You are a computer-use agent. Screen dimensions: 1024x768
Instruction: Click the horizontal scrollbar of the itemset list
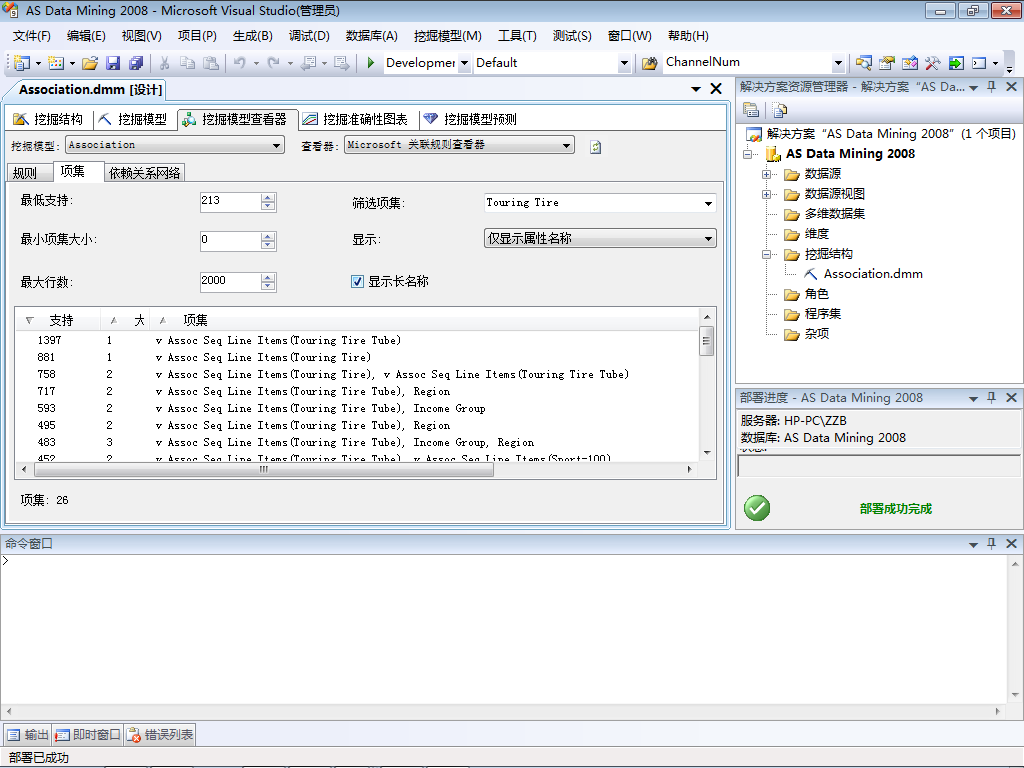pos(357,469)
